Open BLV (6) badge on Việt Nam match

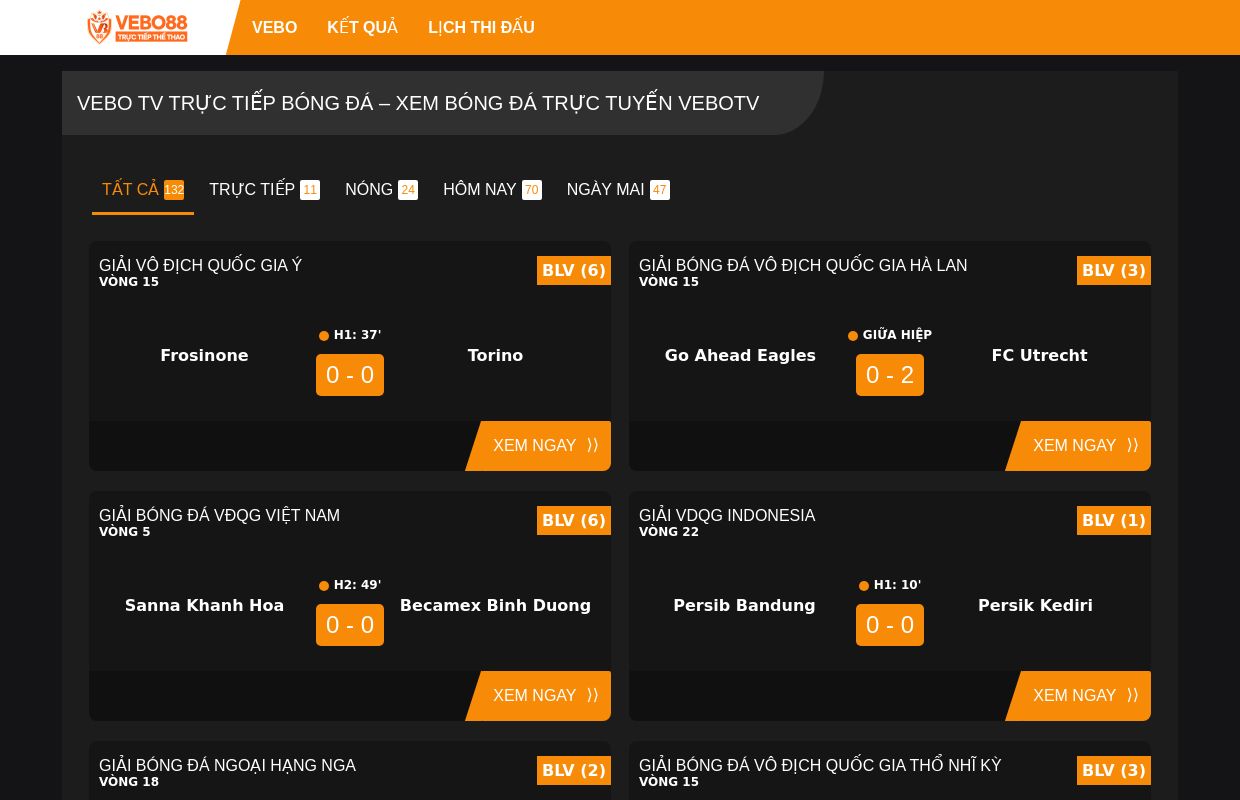tap(573, 521)
